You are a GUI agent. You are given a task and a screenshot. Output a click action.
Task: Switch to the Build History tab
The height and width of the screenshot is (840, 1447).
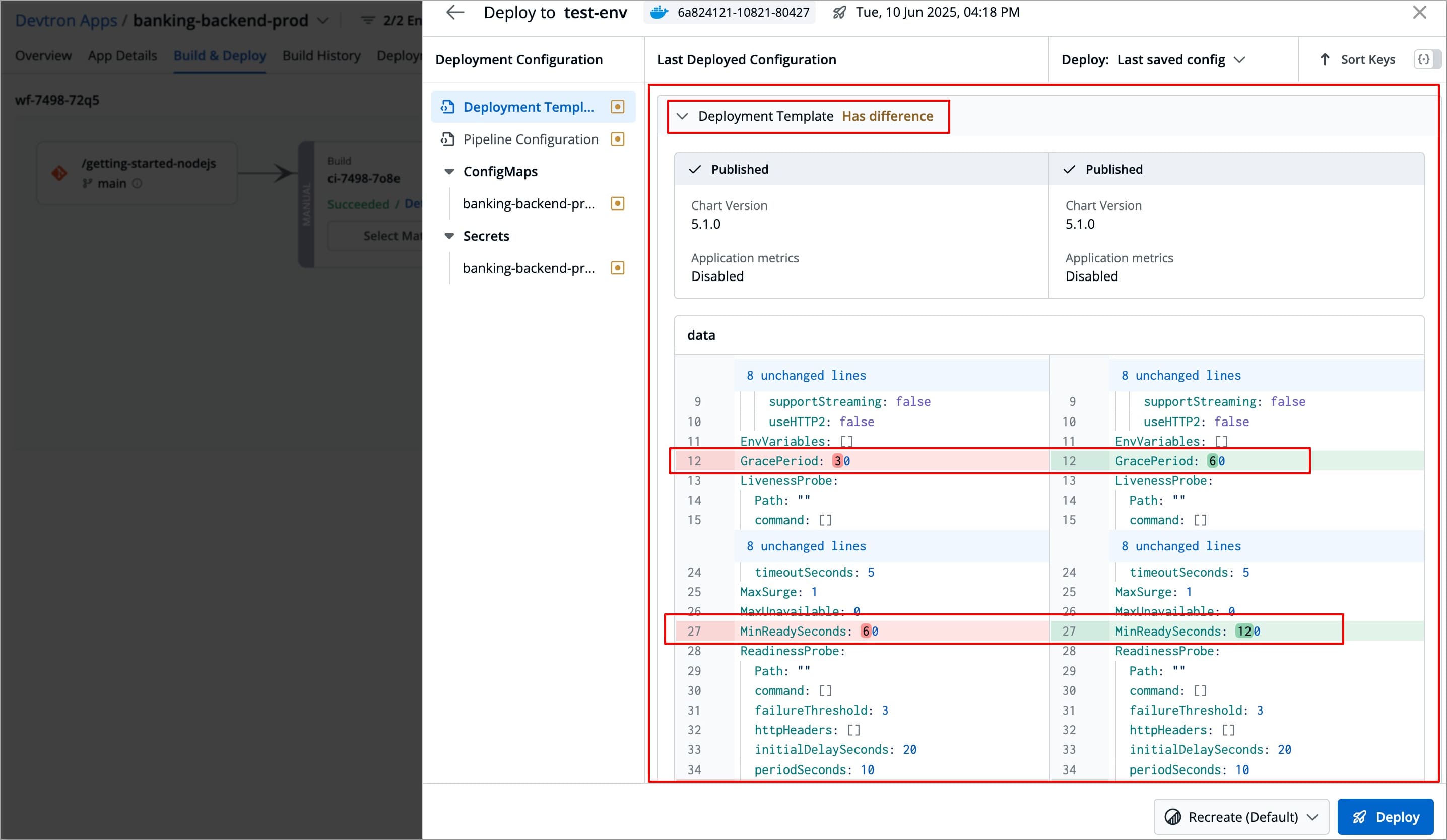click(321, 56)
